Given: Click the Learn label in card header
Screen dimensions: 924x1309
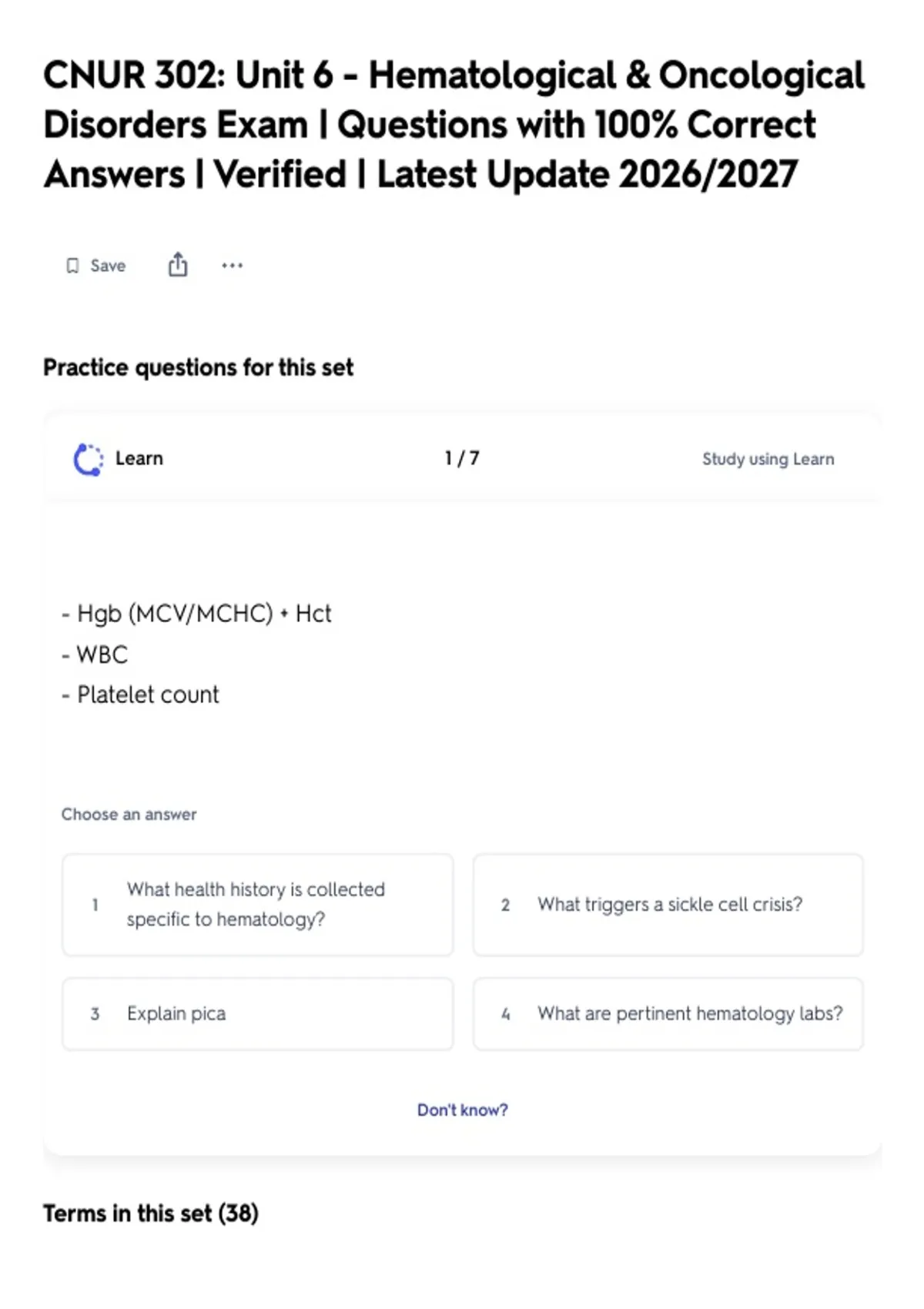Looking at the screenshot, I should tap(139, 458).
